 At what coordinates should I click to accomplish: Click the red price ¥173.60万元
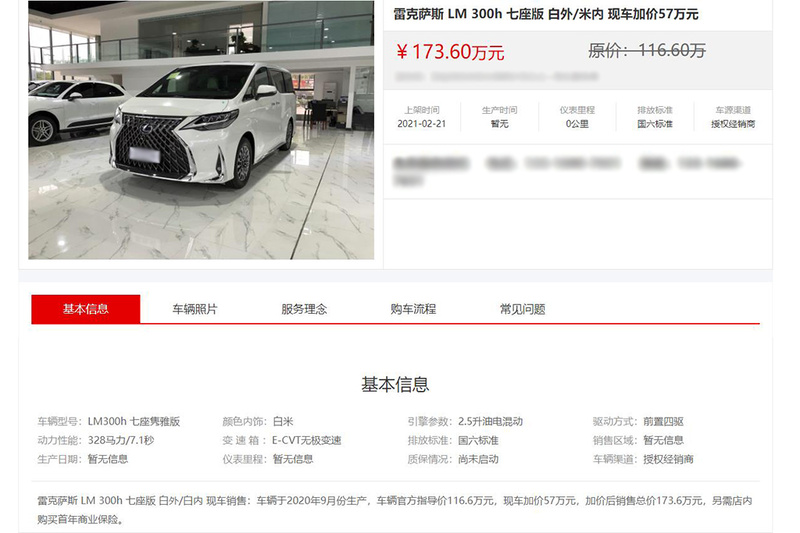click(450, 52)
